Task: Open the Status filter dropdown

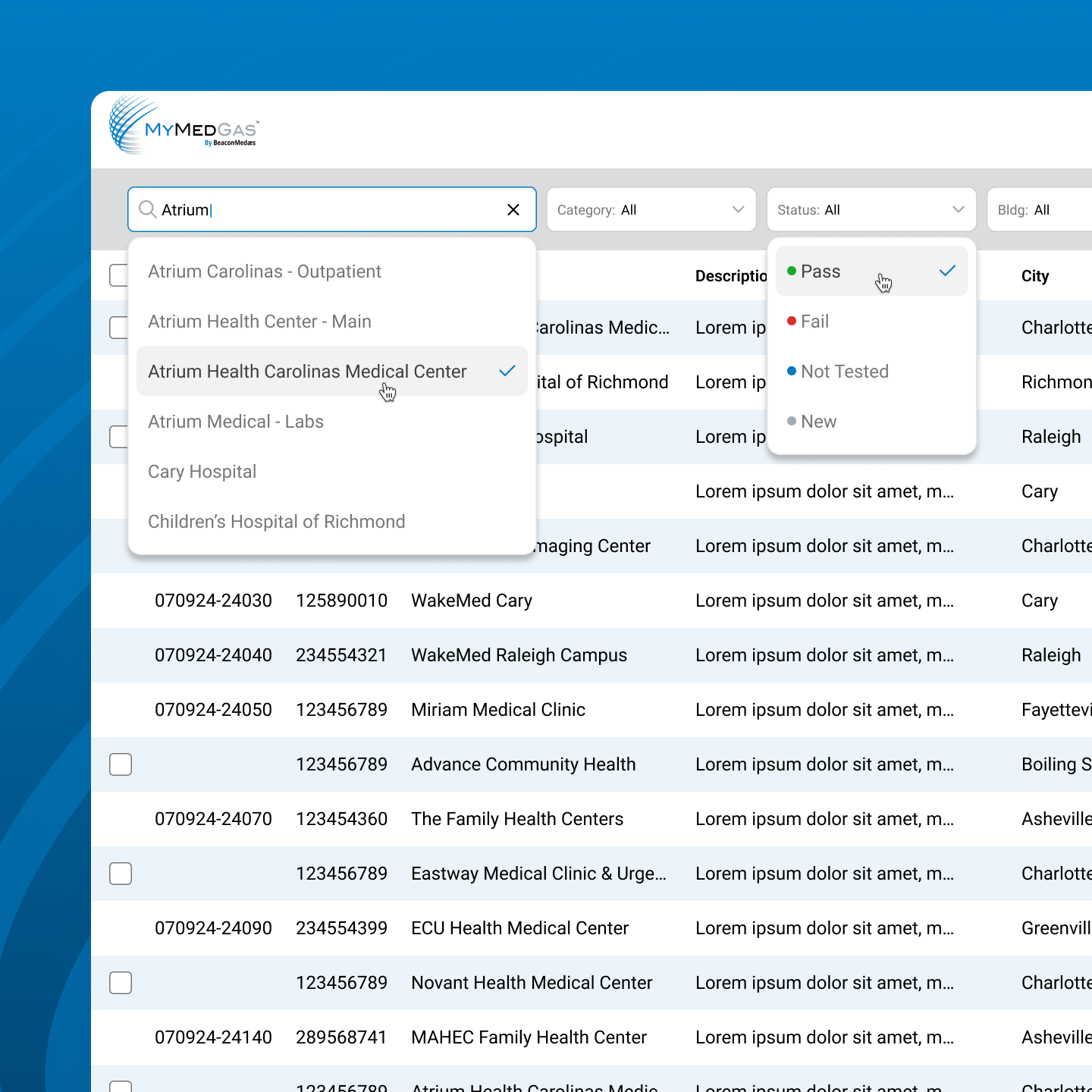Action: tap(871, 209)
